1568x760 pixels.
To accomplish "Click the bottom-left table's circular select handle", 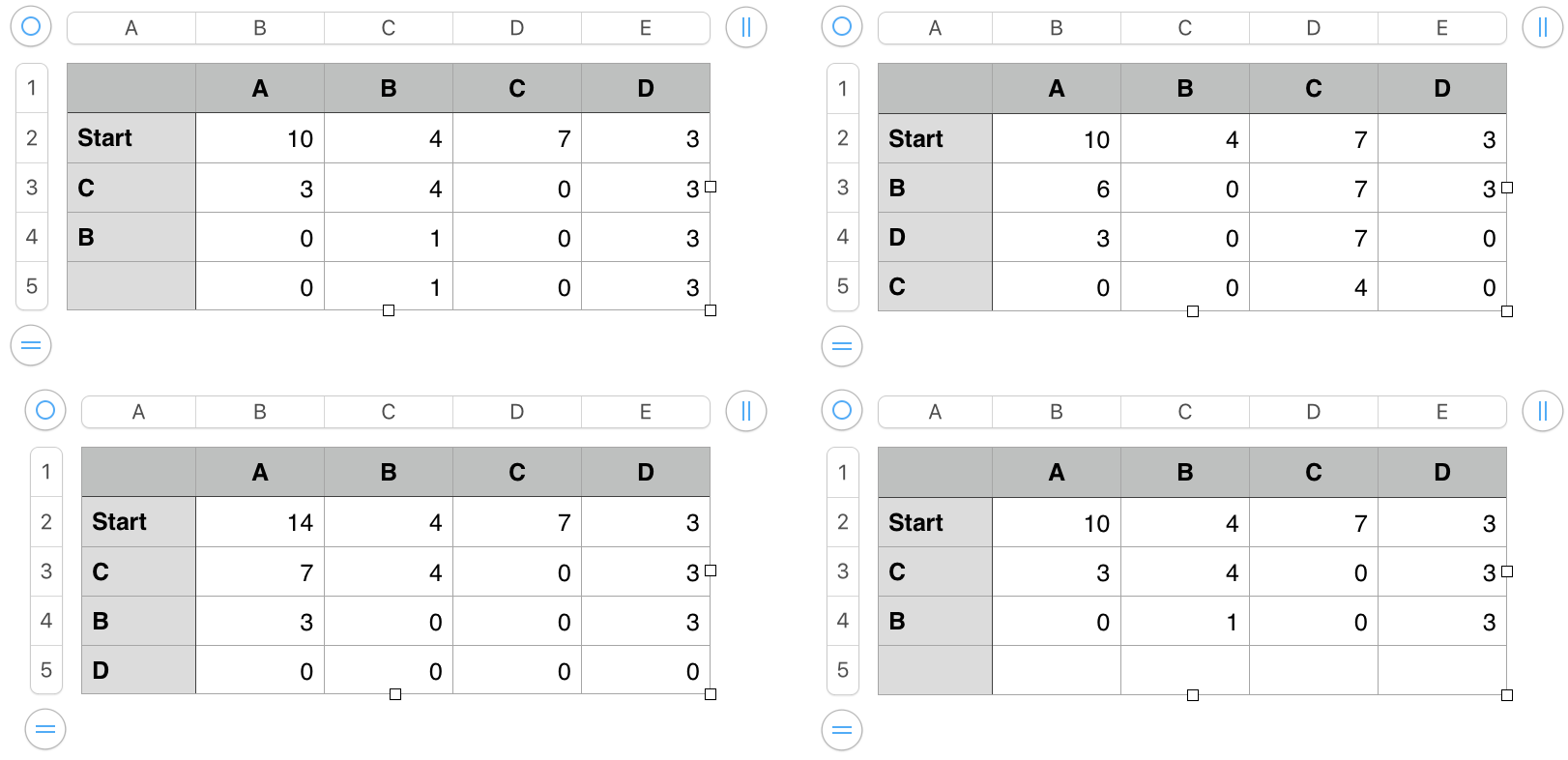I will pyautogui.click(x=45, y=410).
